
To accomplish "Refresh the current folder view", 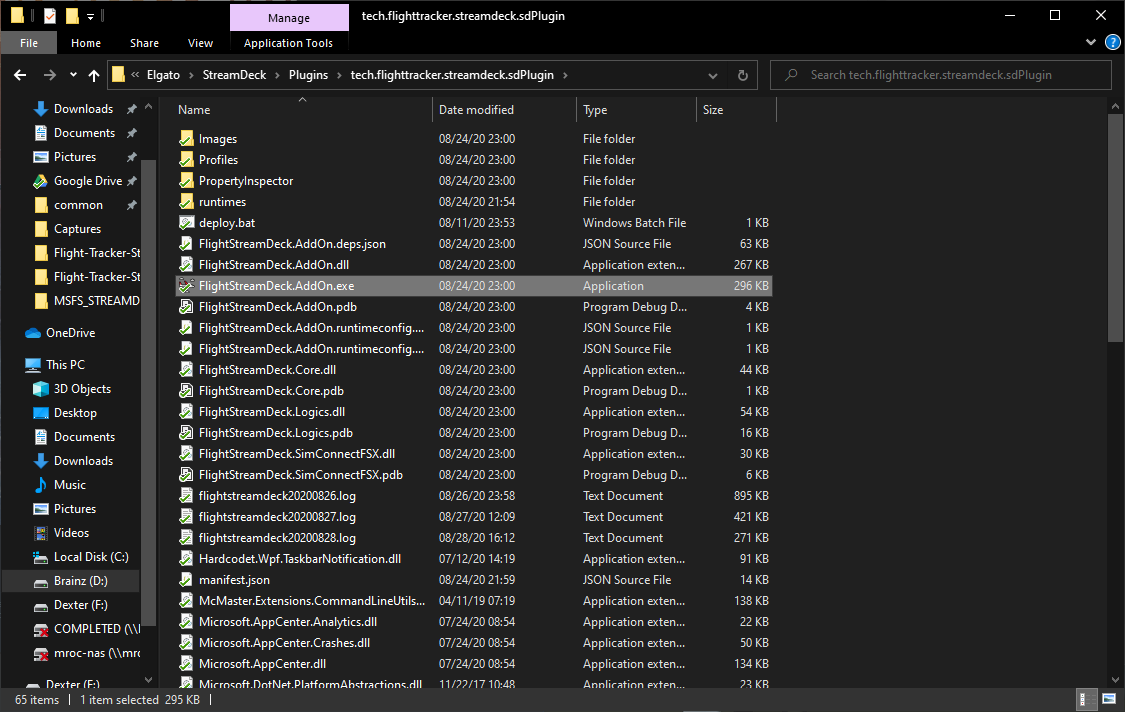I will 743,75.
